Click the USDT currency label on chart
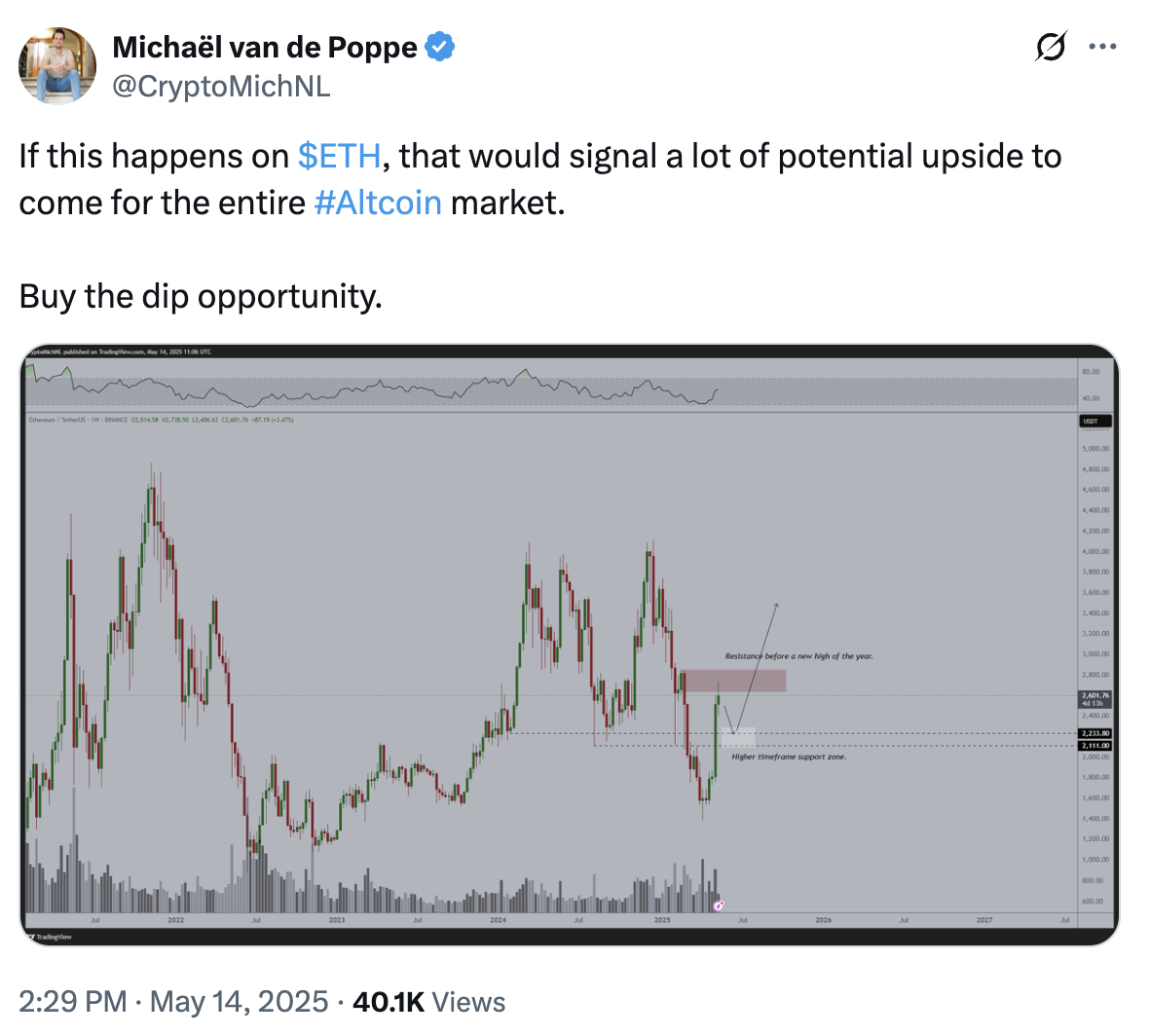Viewport: 1150px width, 1036px height. pos(1094,422)
